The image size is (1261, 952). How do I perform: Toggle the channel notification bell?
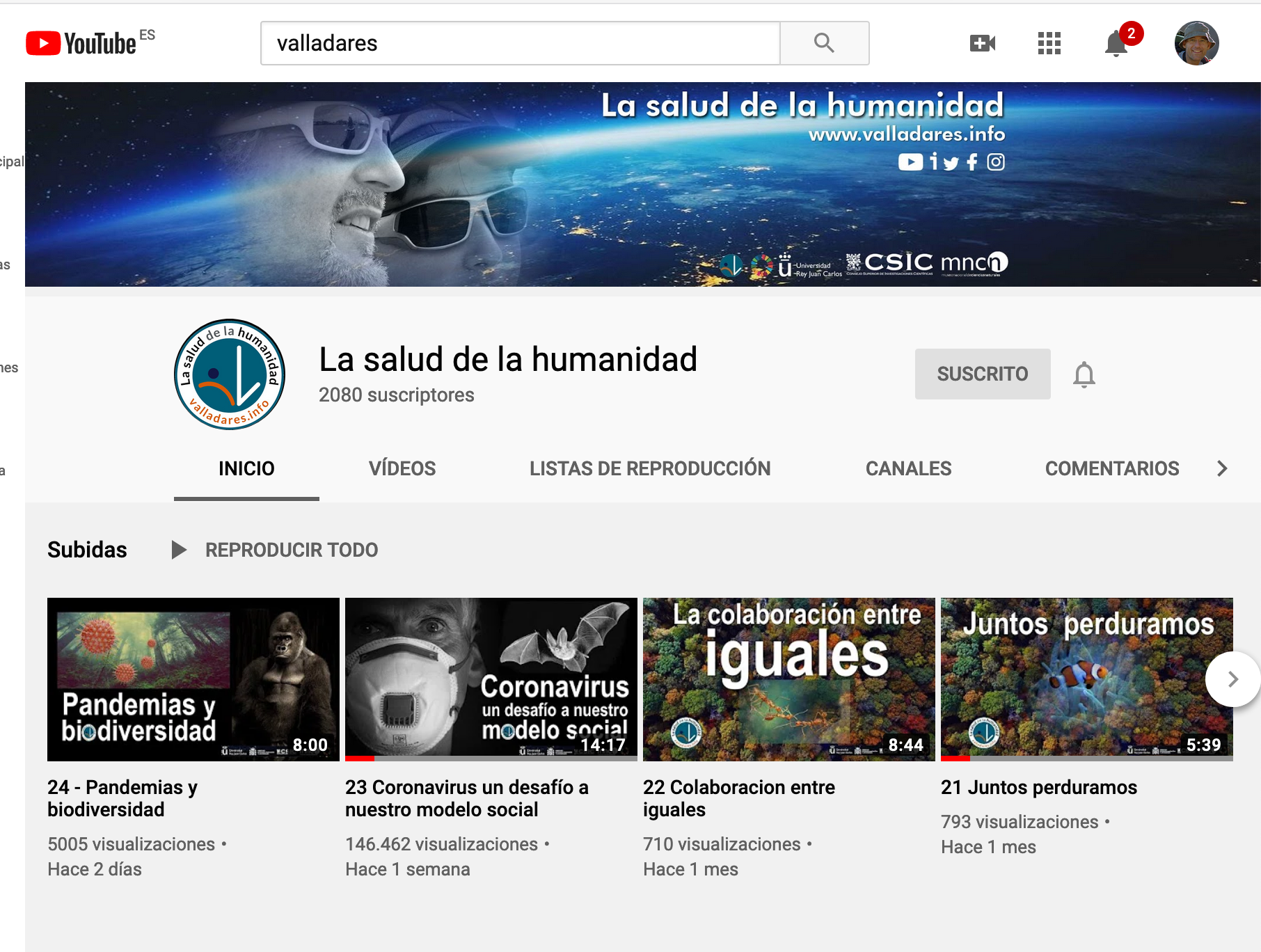(x=1084, y=374)
